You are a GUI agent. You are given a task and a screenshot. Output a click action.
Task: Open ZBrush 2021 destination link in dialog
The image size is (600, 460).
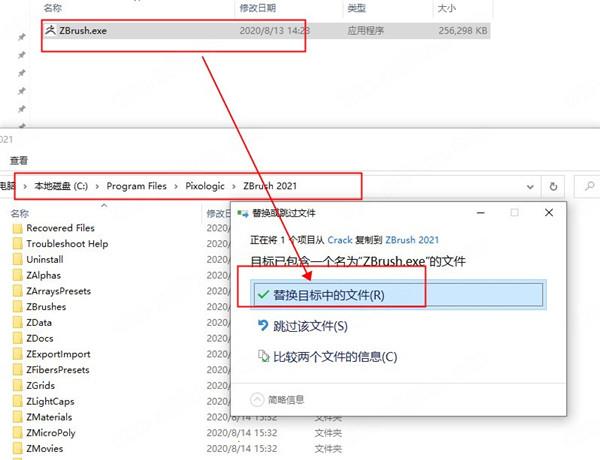[412, 240]
